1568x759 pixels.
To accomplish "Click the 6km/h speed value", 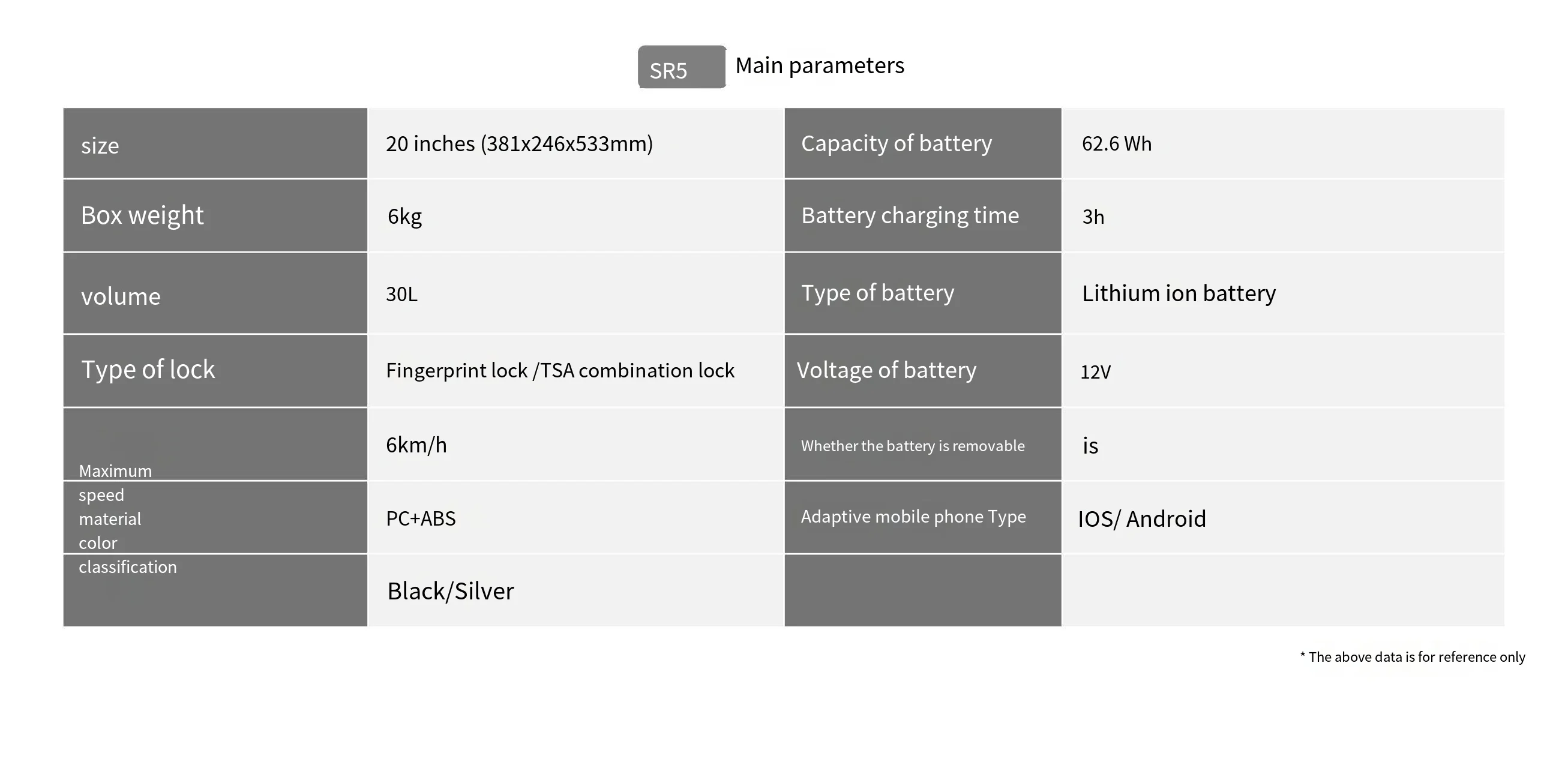I will [416, 445].
